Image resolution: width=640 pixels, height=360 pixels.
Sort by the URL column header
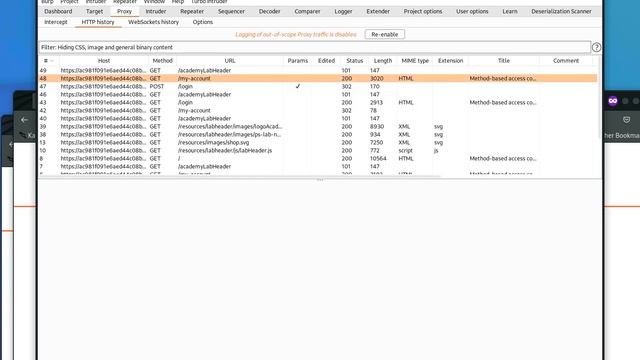tap(230, 61)
